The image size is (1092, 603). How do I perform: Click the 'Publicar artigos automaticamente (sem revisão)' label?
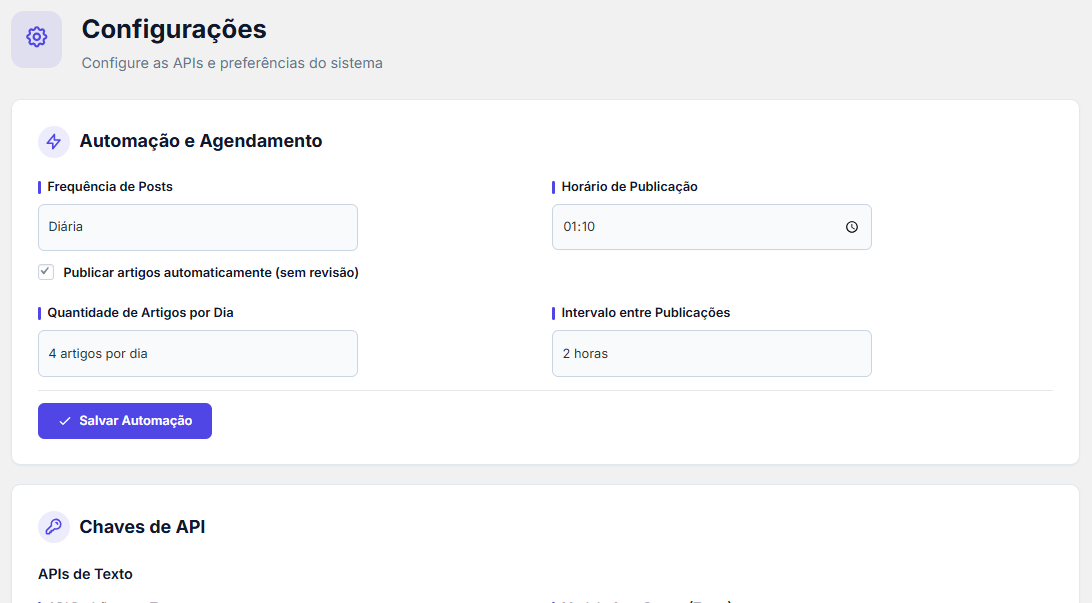point(210,272)
